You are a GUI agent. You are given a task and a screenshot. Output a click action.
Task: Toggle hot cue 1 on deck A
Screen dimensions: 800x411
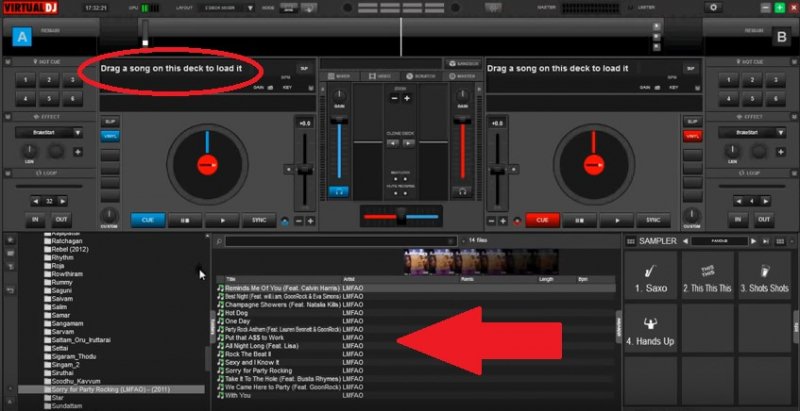coord(26,80)
